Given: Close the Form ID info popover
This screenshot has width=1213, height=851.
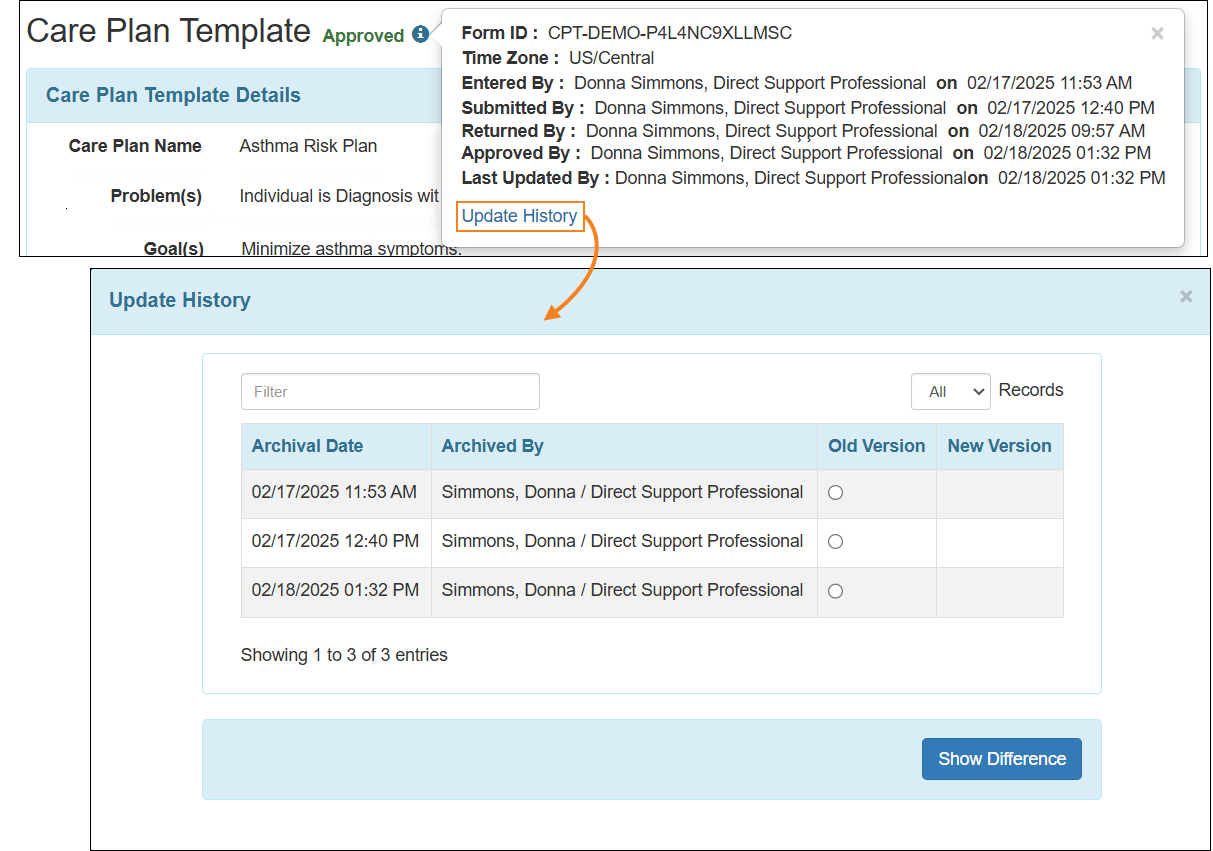Looking at the screenshot, I should point(1157,33).
